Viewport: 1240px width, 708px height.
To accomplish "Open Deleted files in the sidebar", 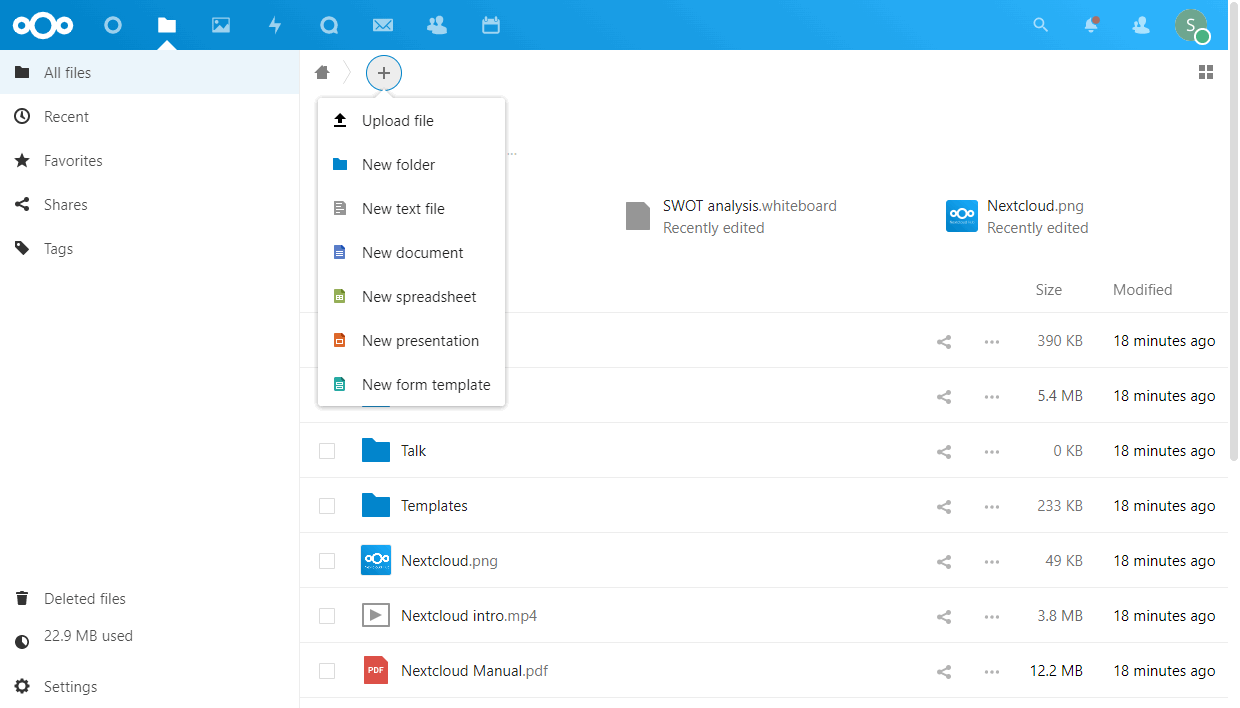I will click(84, 599).
